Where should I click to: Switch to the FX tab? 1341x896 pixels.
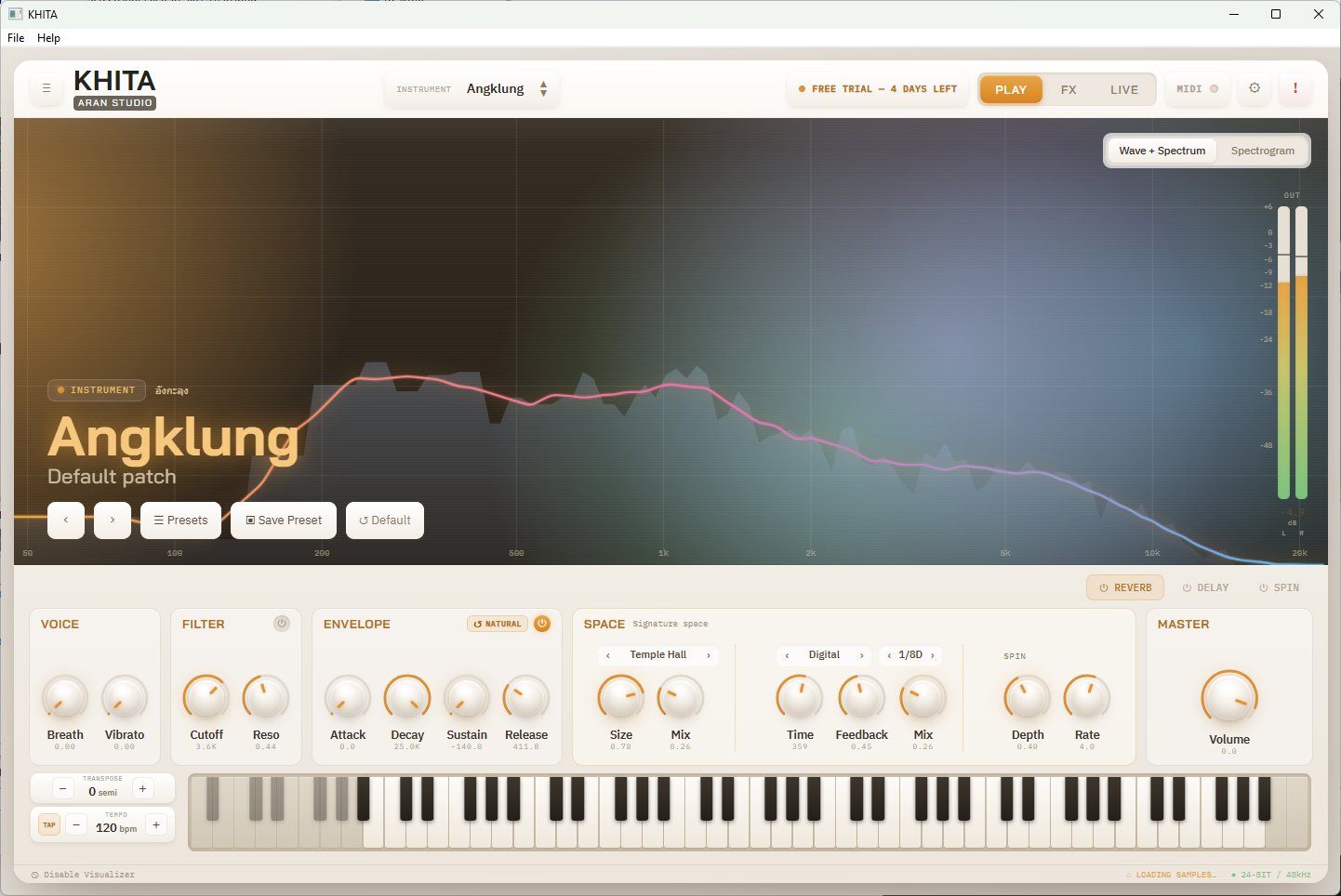coord(1069,89)
